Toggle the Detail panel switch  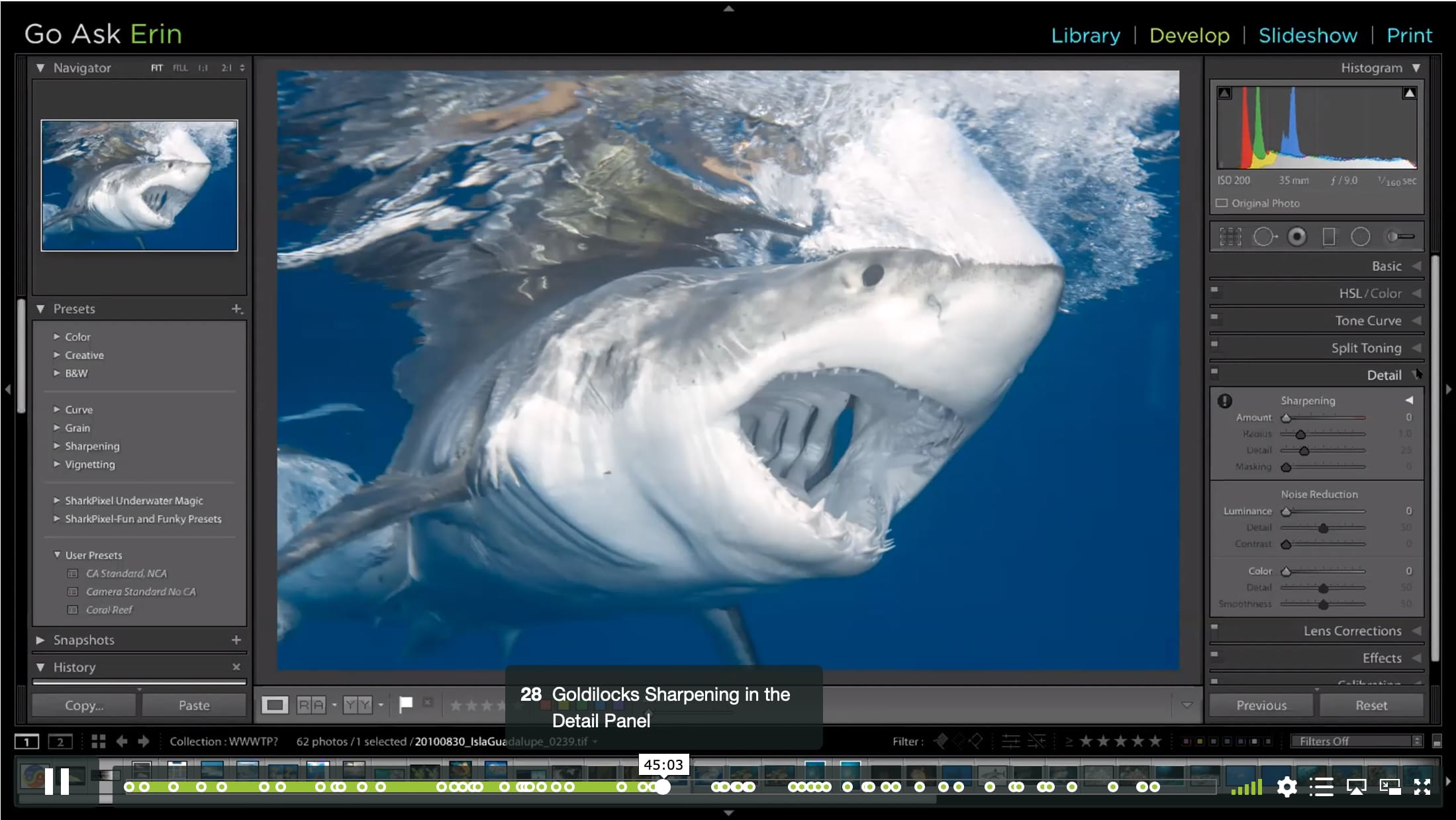click(1214, 372)
